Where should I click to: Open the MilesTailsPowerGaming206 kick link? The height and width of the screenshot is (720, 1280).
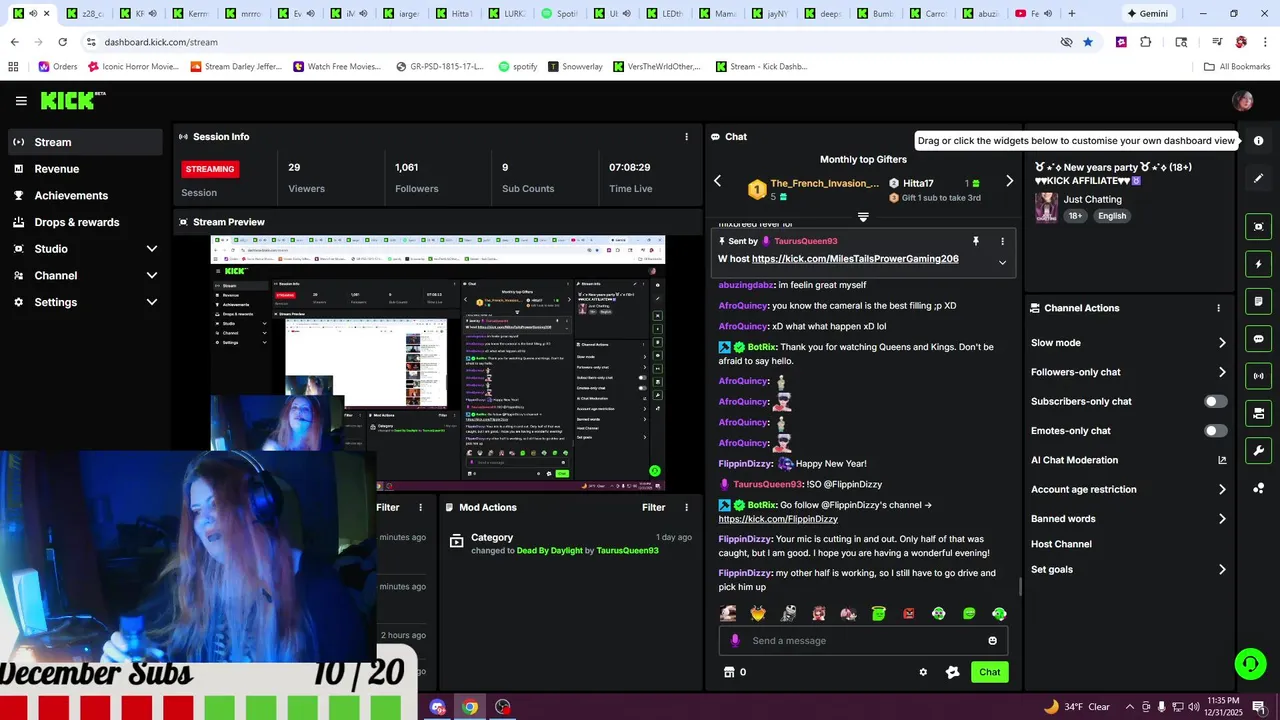(x=855, y=259)
